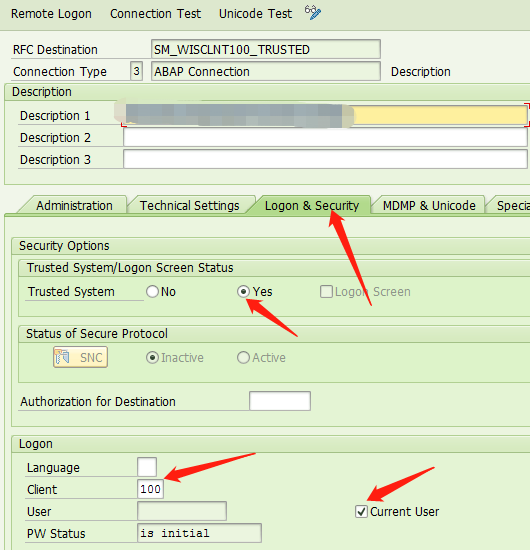Click the Security Options group header
Image resolution: width=530 pixels, height=550 pixels.
[x=64, y=246]
